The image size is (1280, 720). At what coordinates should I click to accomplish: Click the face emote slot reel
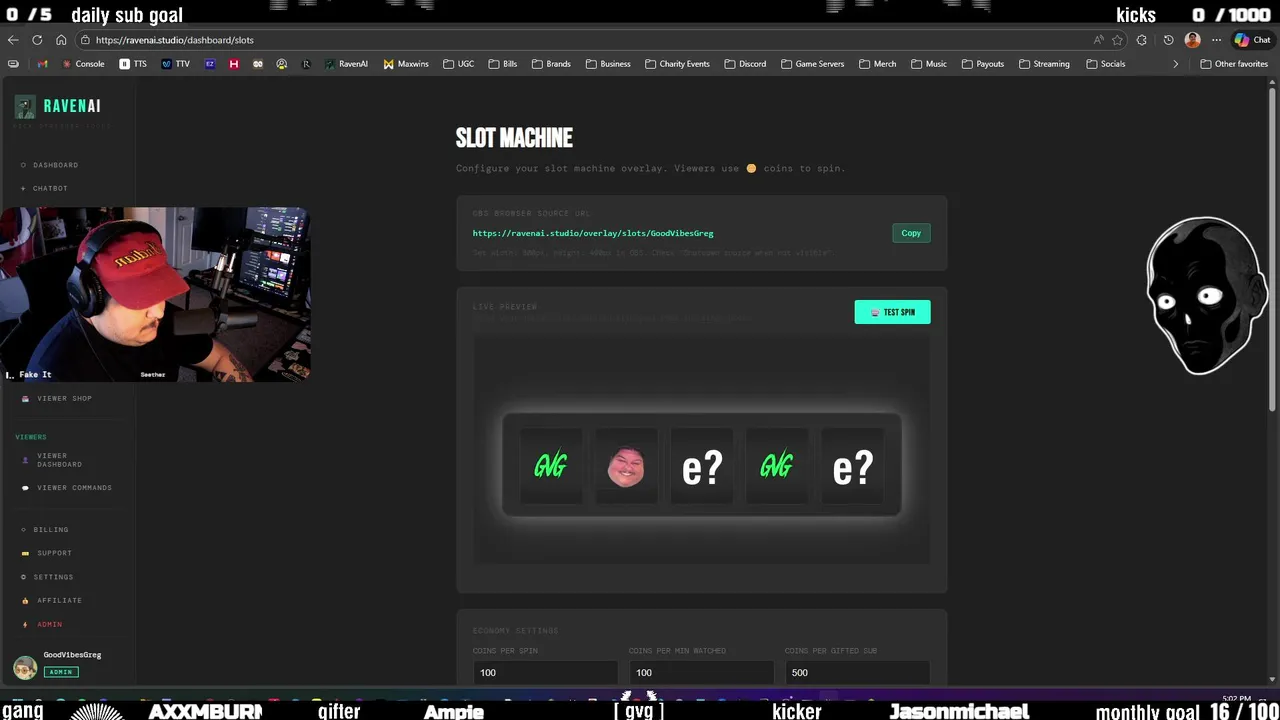(x=626, y=466)
